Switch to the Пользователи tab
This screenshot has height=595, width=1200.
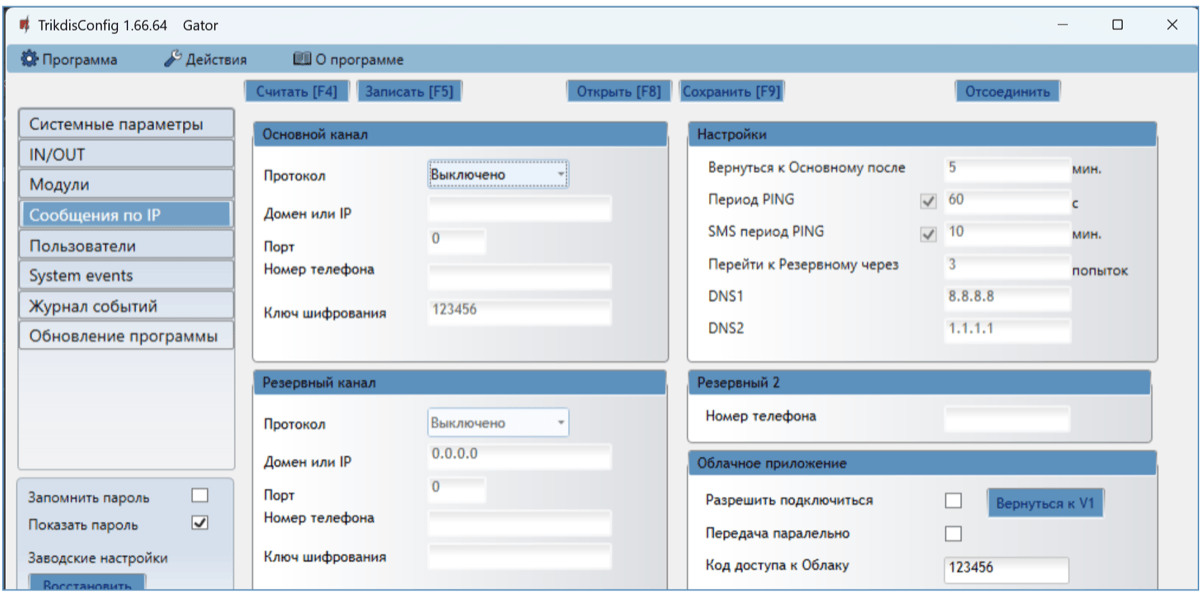(x=125, y=245)
